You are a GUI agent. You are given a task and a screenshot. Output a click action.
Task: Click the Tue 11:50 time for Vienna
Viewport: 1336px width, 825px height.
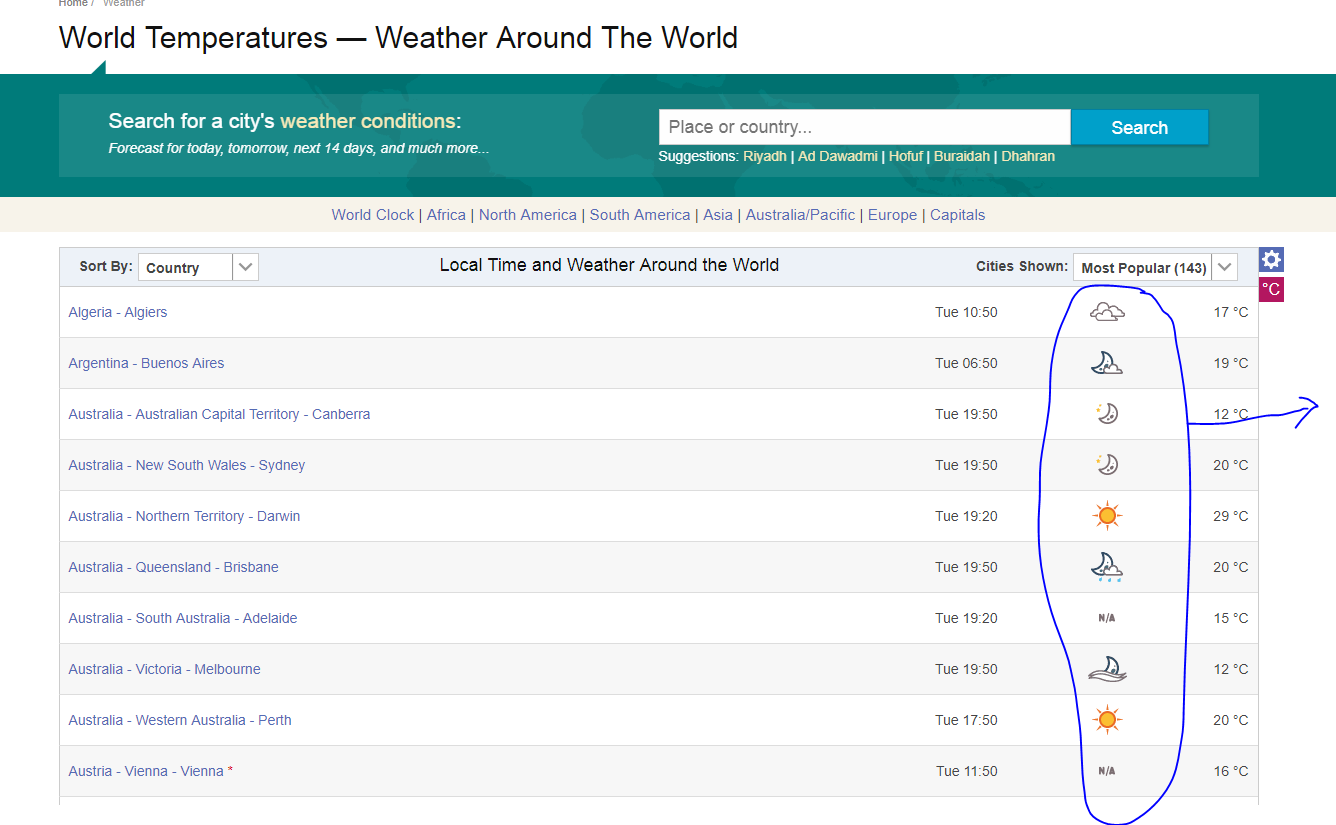[x=967, y=771]
